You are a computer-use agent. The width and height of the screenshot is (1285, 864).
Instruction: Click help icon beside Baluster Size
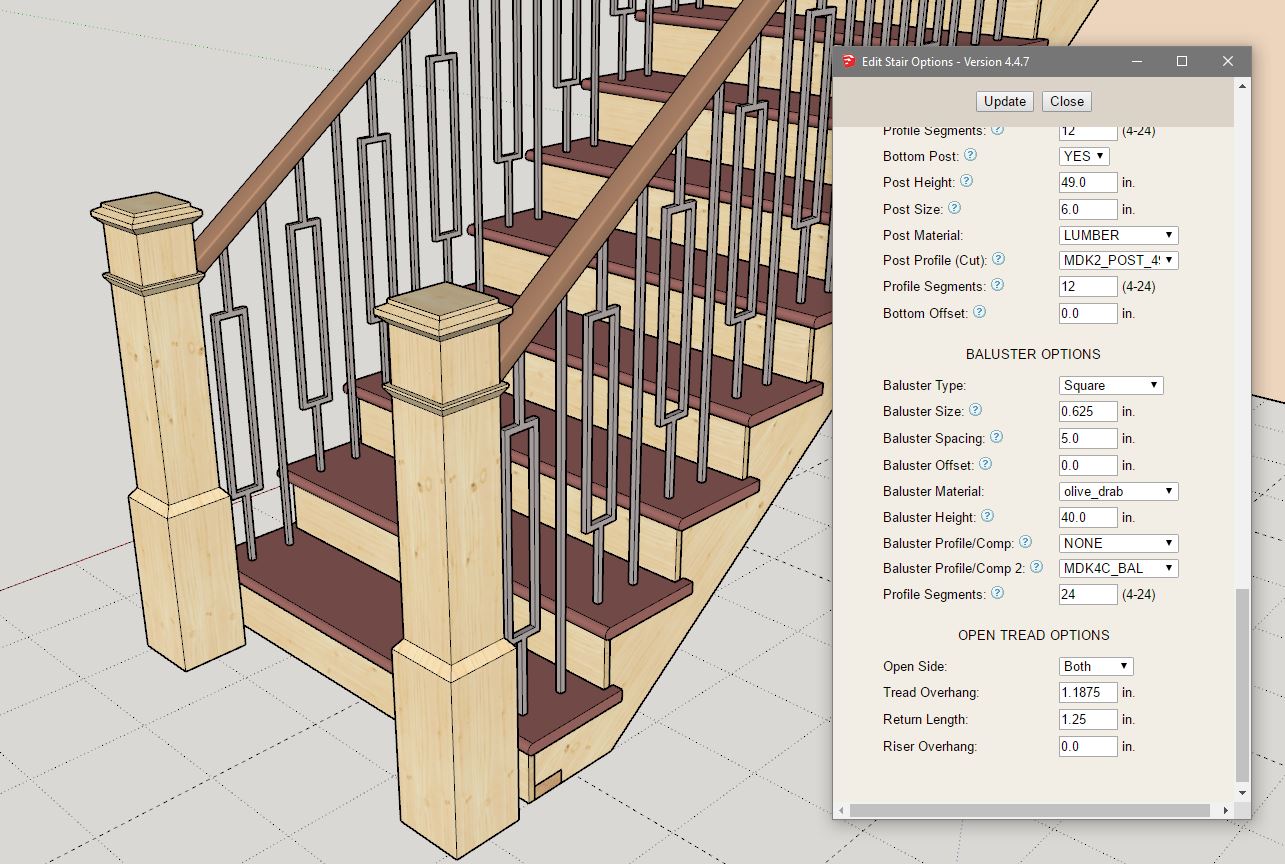pos(975,410)
